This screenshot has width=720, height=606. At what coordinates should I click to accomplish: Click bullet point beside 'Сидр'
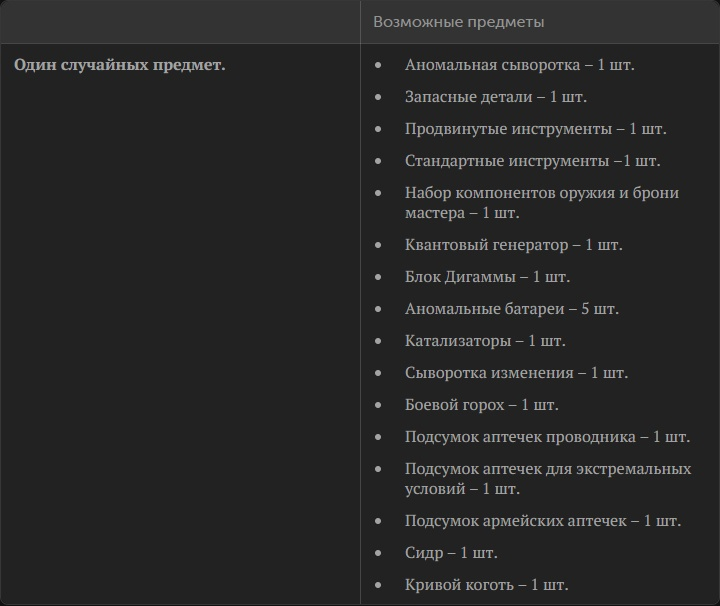(x=378, y=553)
